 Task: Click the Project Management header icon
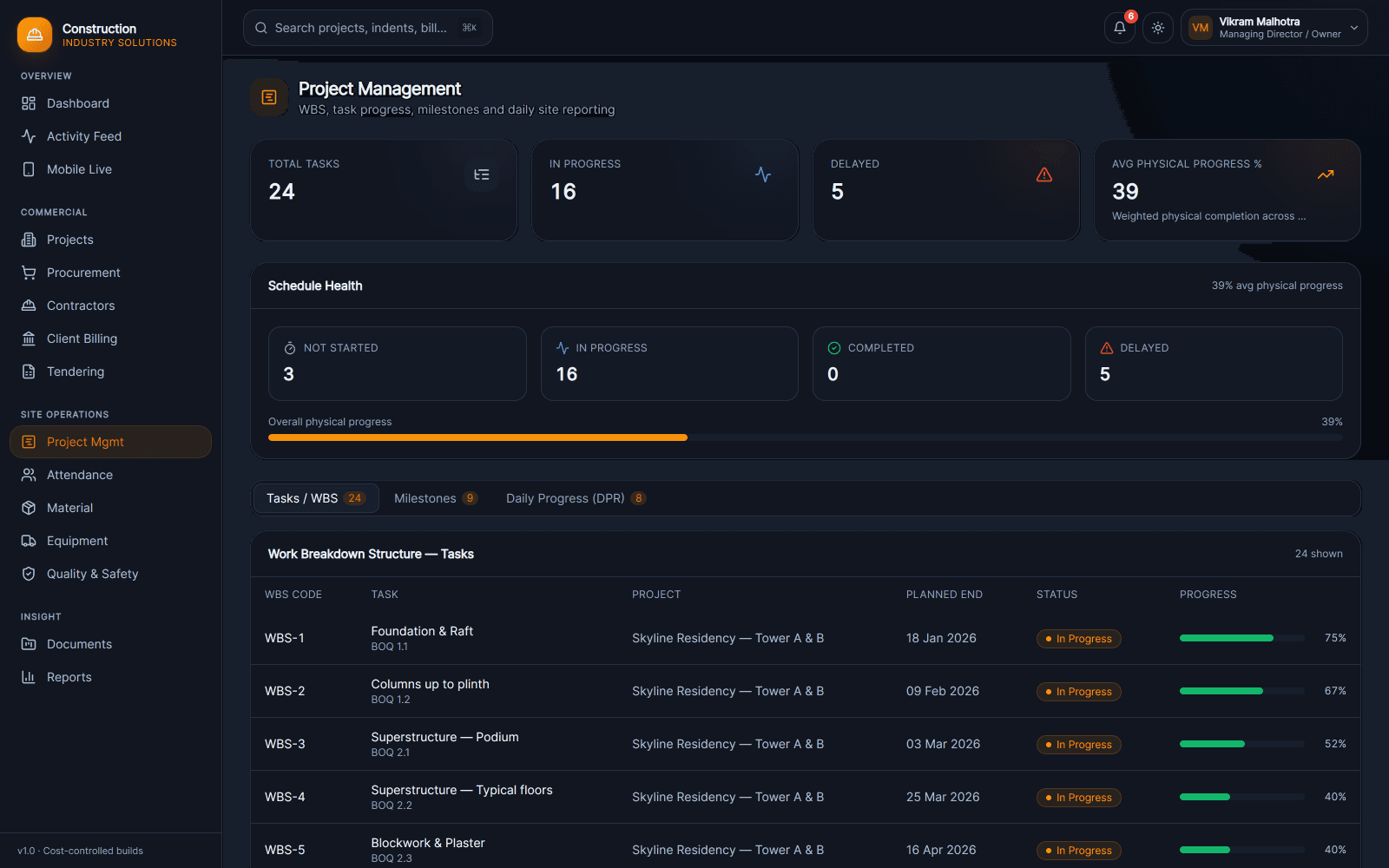[269, 97]
